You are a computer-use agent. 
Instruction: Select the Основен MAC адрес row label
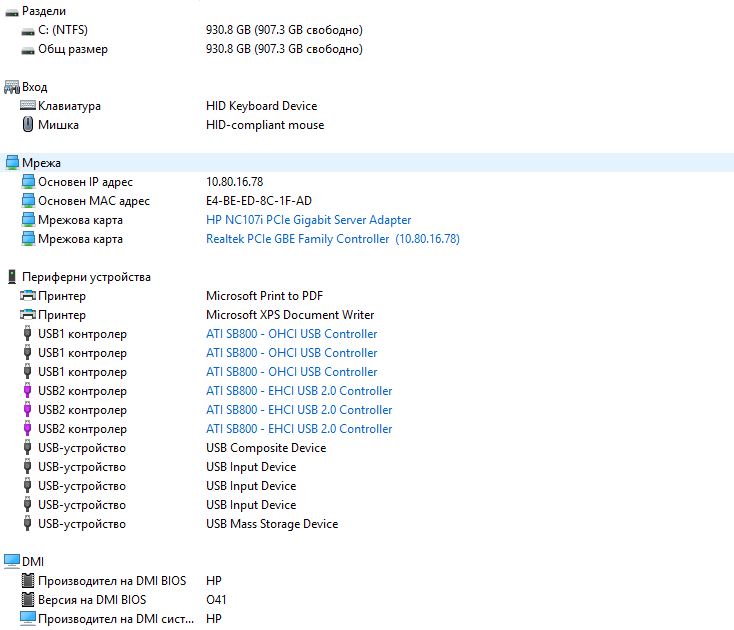pos(94,201)
